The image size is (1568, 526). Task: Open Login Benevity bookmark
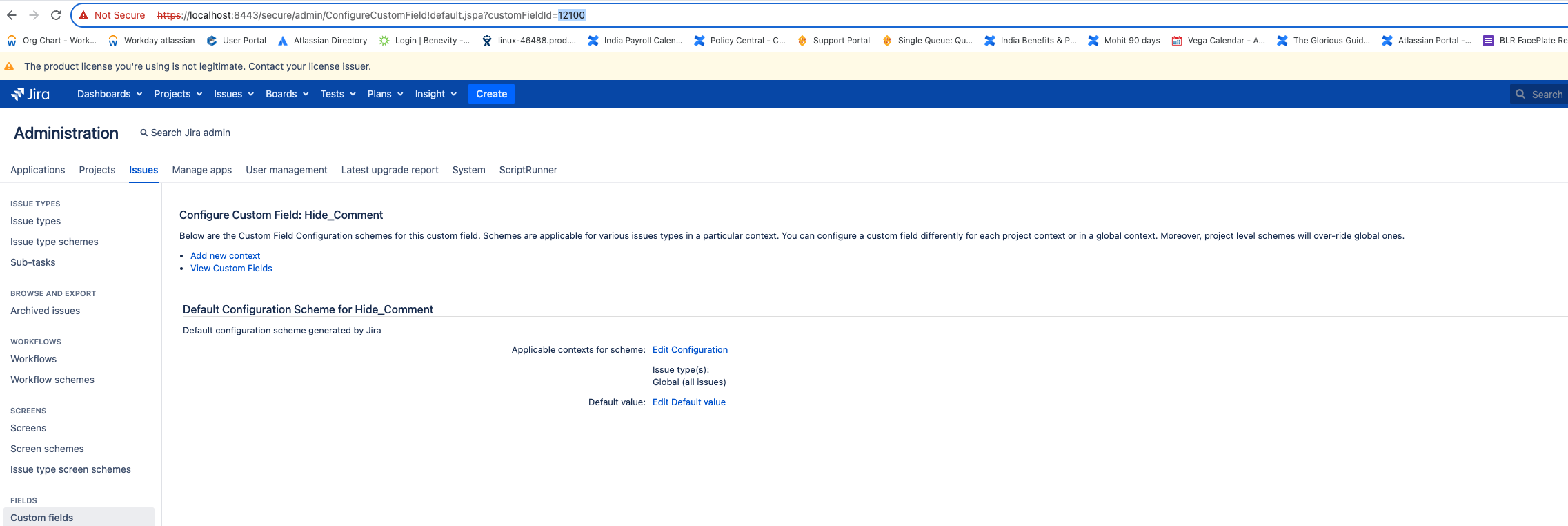(424, 41)
